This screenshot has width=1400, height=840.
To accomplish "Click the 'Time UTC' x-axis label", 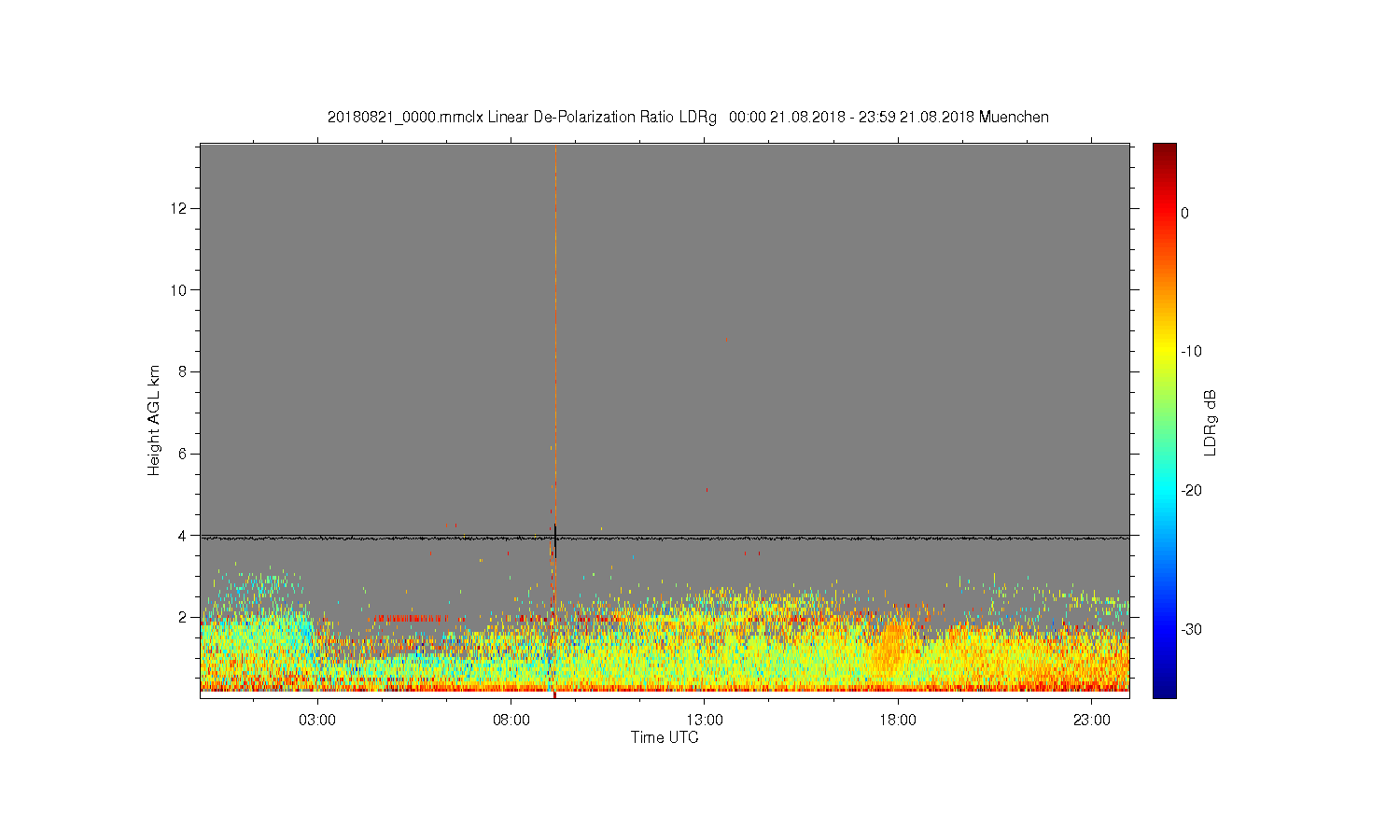I will [x=665, y=737].
